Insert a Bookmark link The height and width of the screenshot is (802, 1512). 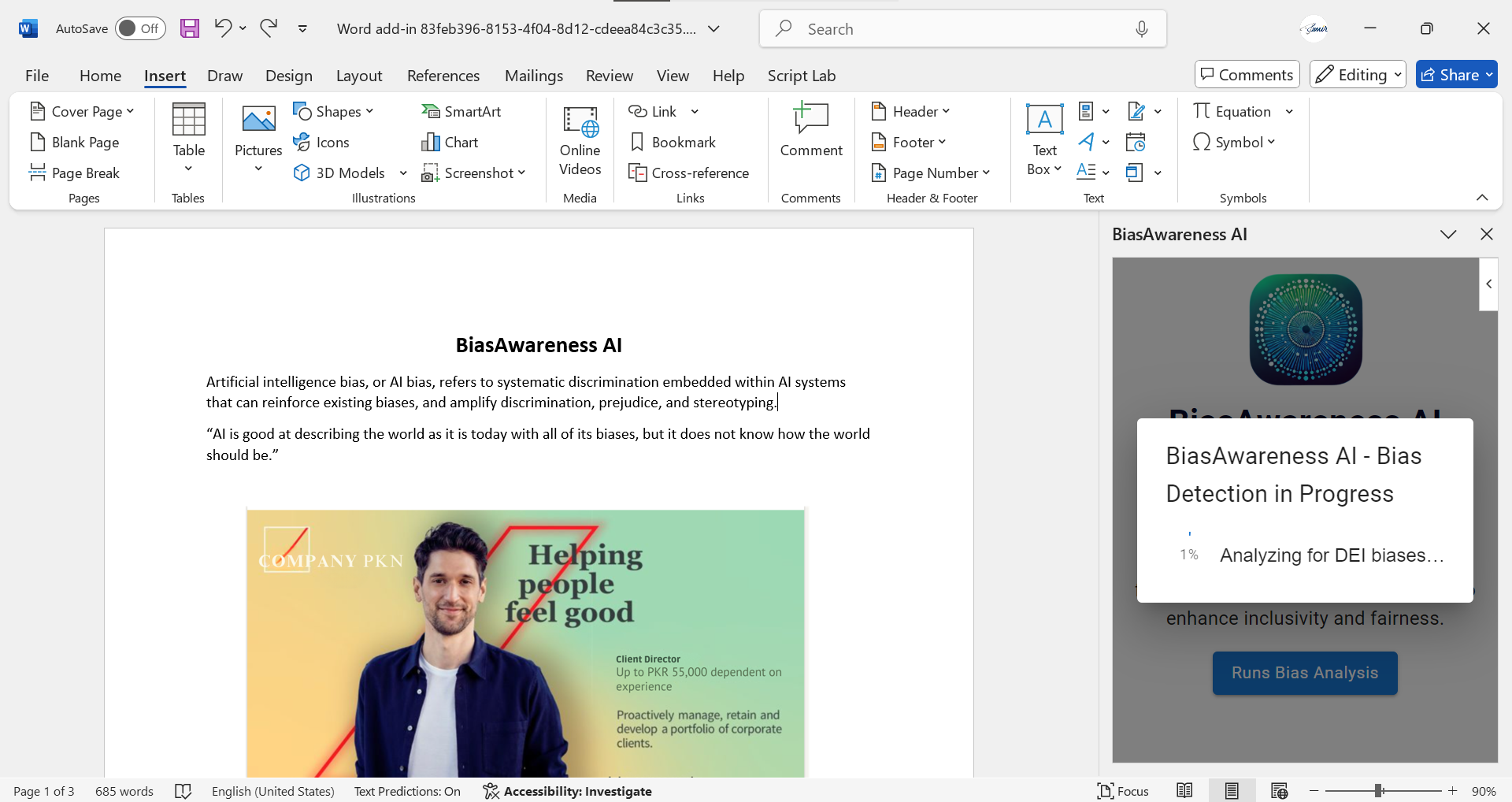[x=673, y=143]
